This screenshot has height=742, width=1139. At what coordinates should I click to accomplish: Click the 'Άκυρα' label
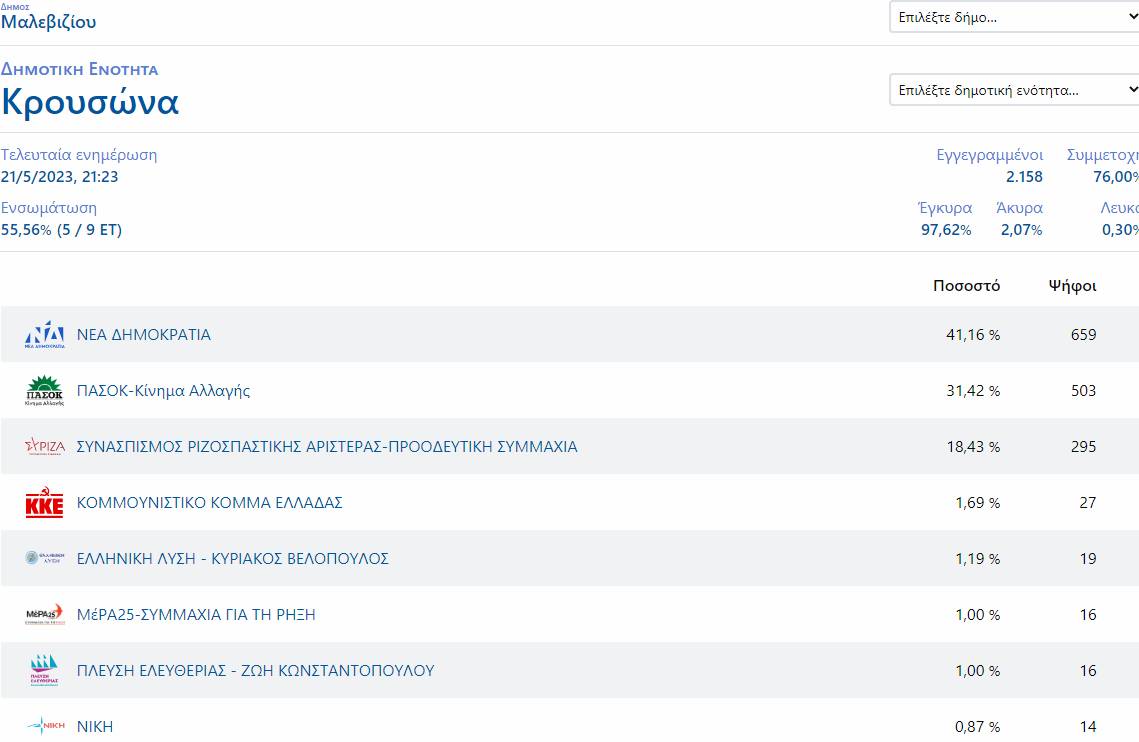coord(1019,208)
